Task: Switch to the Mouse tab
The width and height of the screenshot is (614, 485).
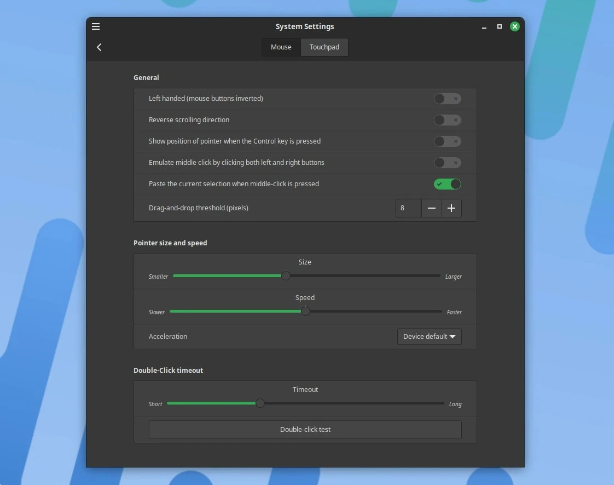Action: pyautogui.click(x=281, y=47)
